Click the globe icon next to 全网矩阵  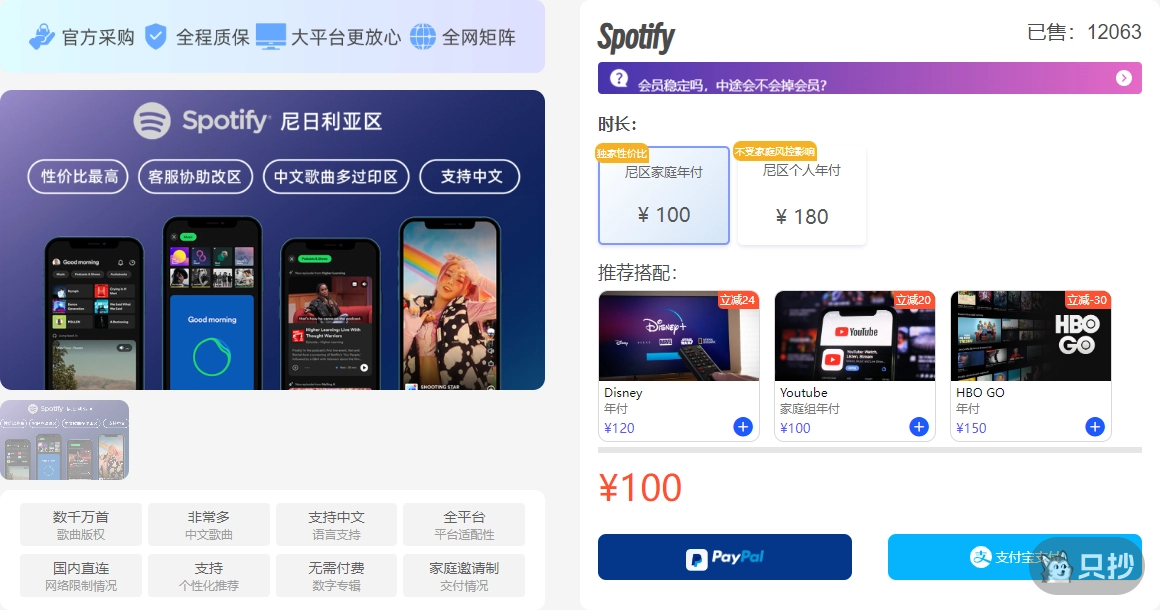tap(422, 36)
